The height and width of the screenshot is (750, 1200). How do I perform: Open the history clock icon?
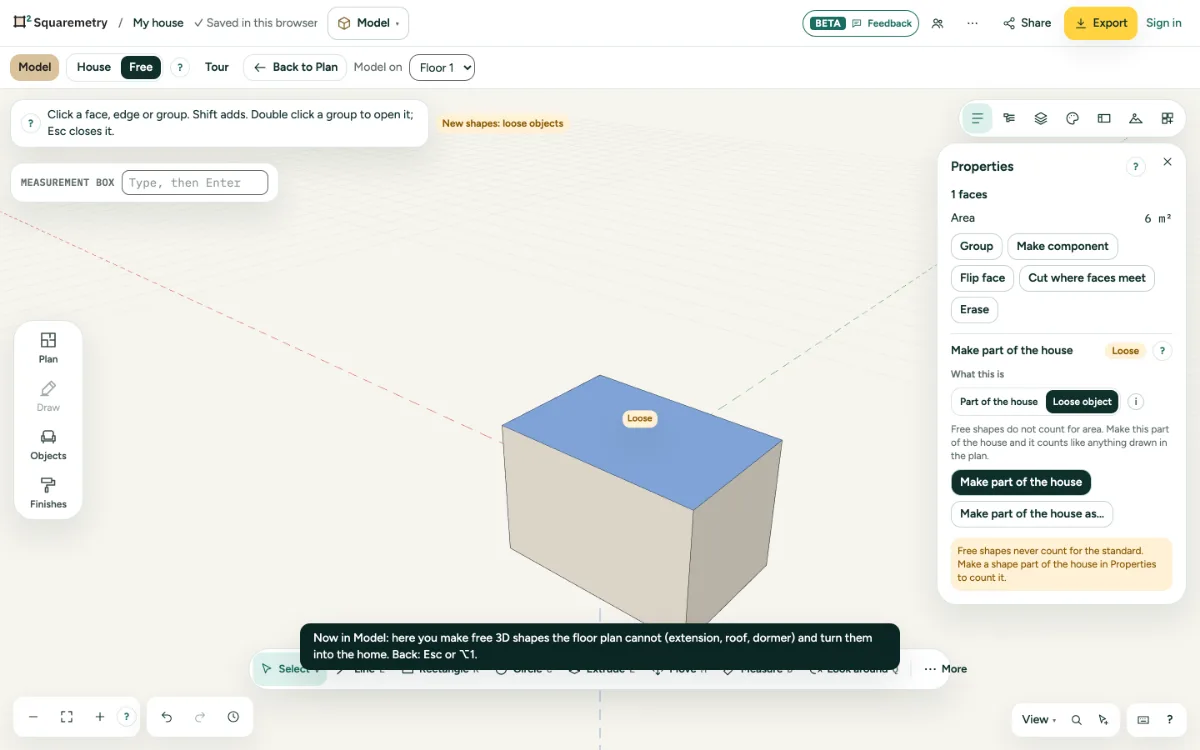click(x=233, y=717)
